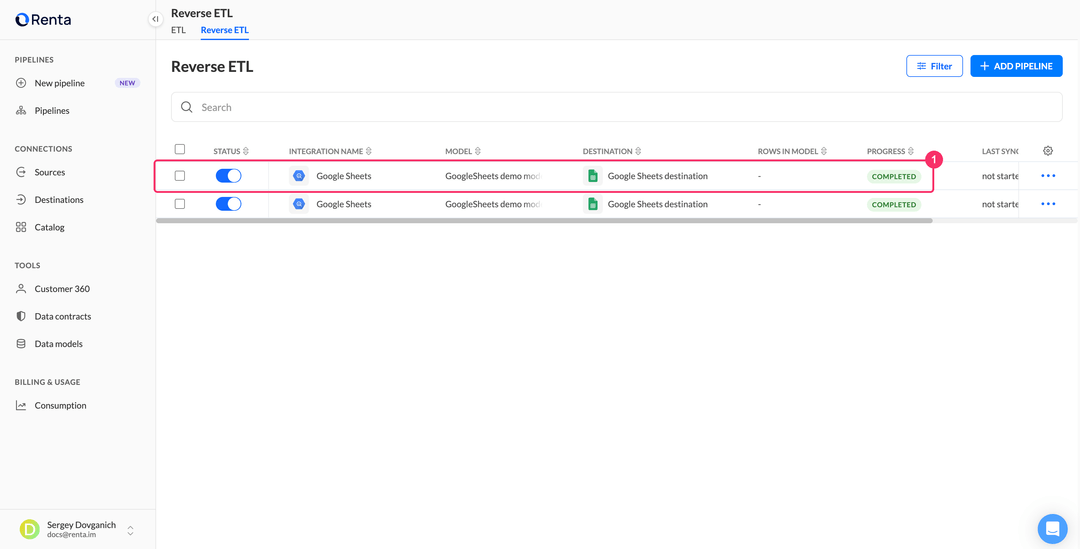Sort by Progress column

pos(891,151)
